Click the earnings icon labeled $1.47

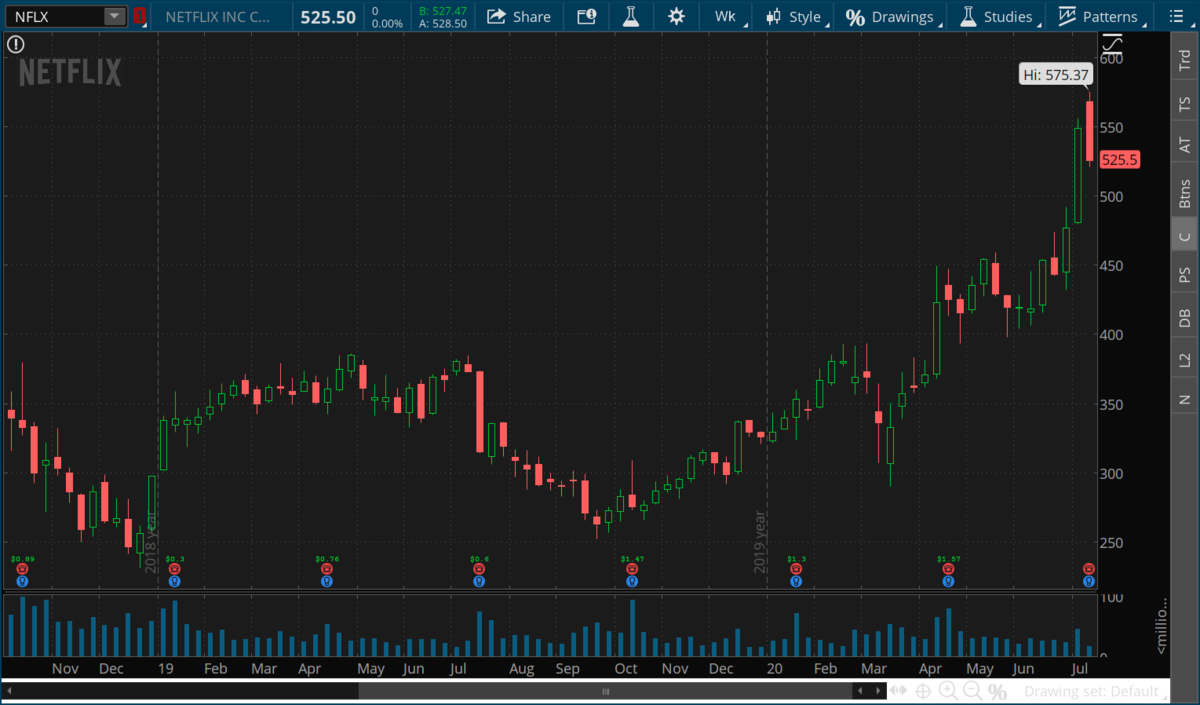(x=631, y=569)
